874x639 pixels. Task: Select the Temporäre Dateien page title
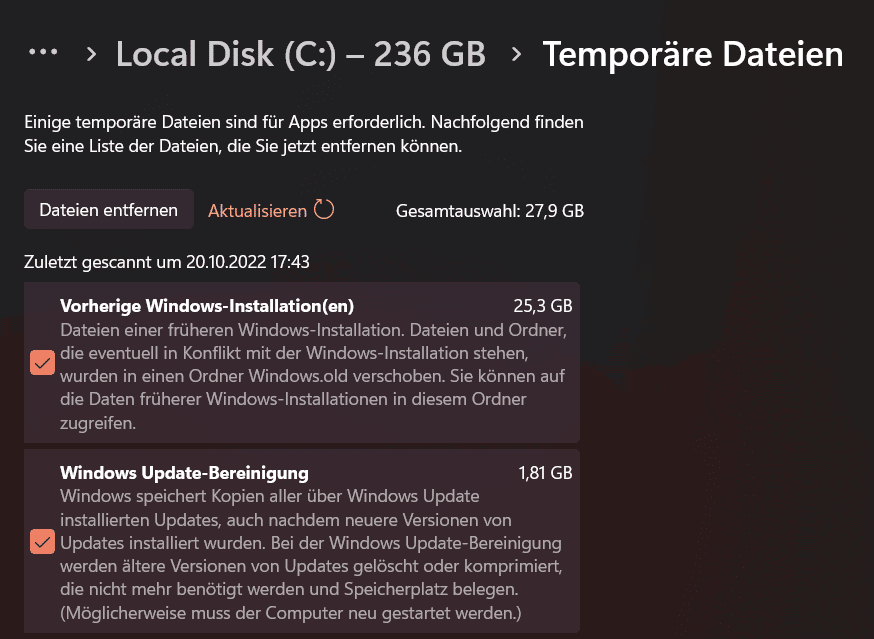pyautogui.click(x=692, y=54)
